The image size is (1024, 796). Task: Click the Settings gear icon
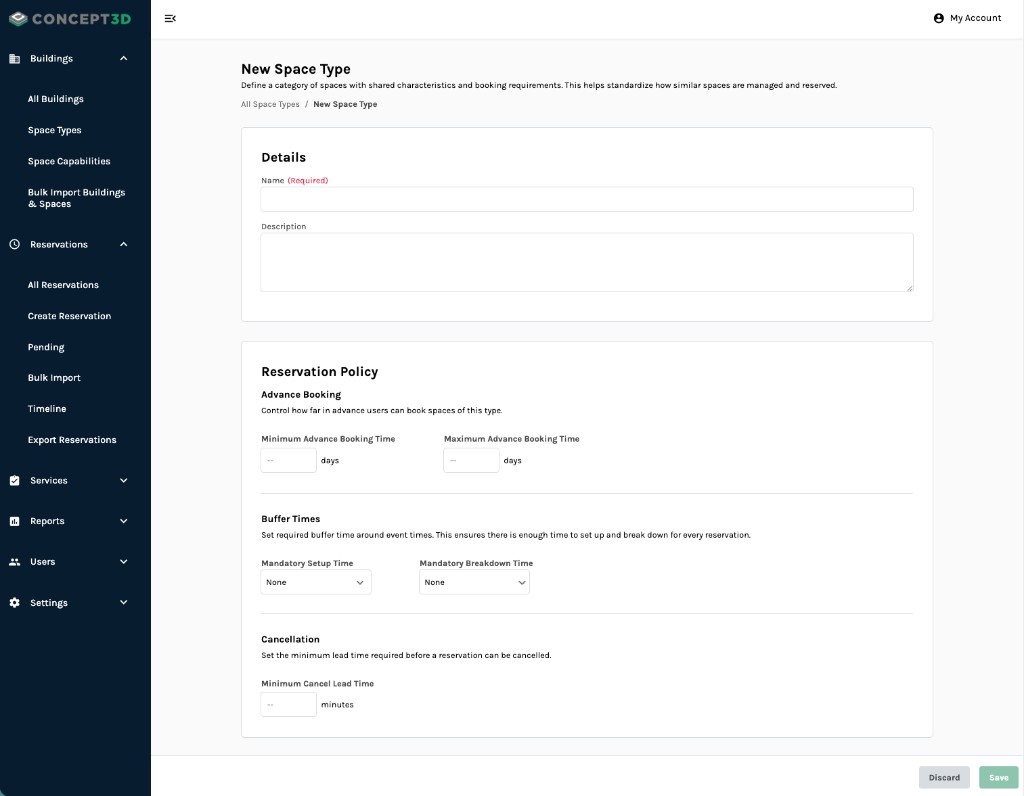14,603
